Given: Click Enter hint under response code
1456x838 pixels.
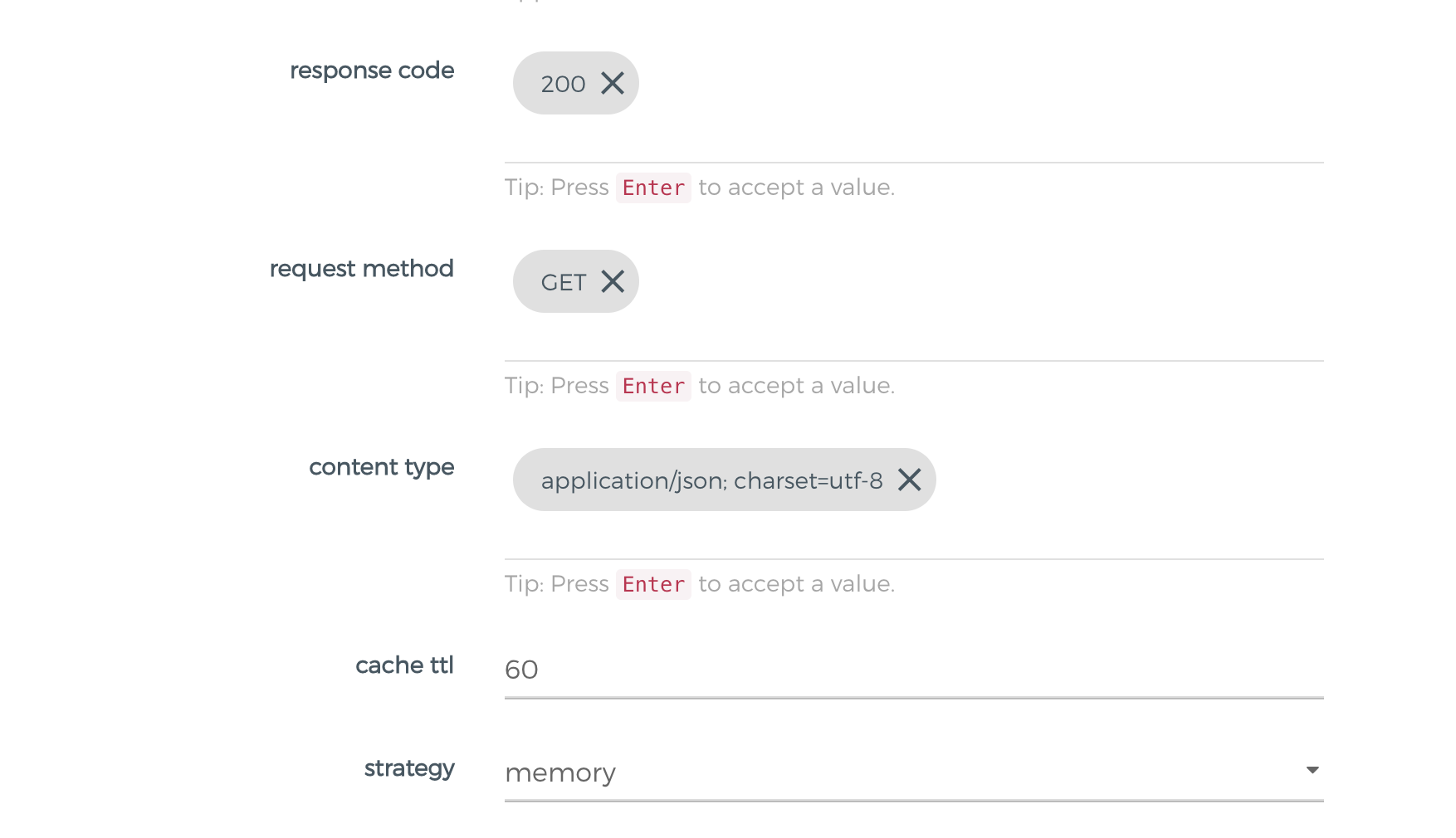Looking at the screenshot, I should pyautogui.click(x=653, y=188).
